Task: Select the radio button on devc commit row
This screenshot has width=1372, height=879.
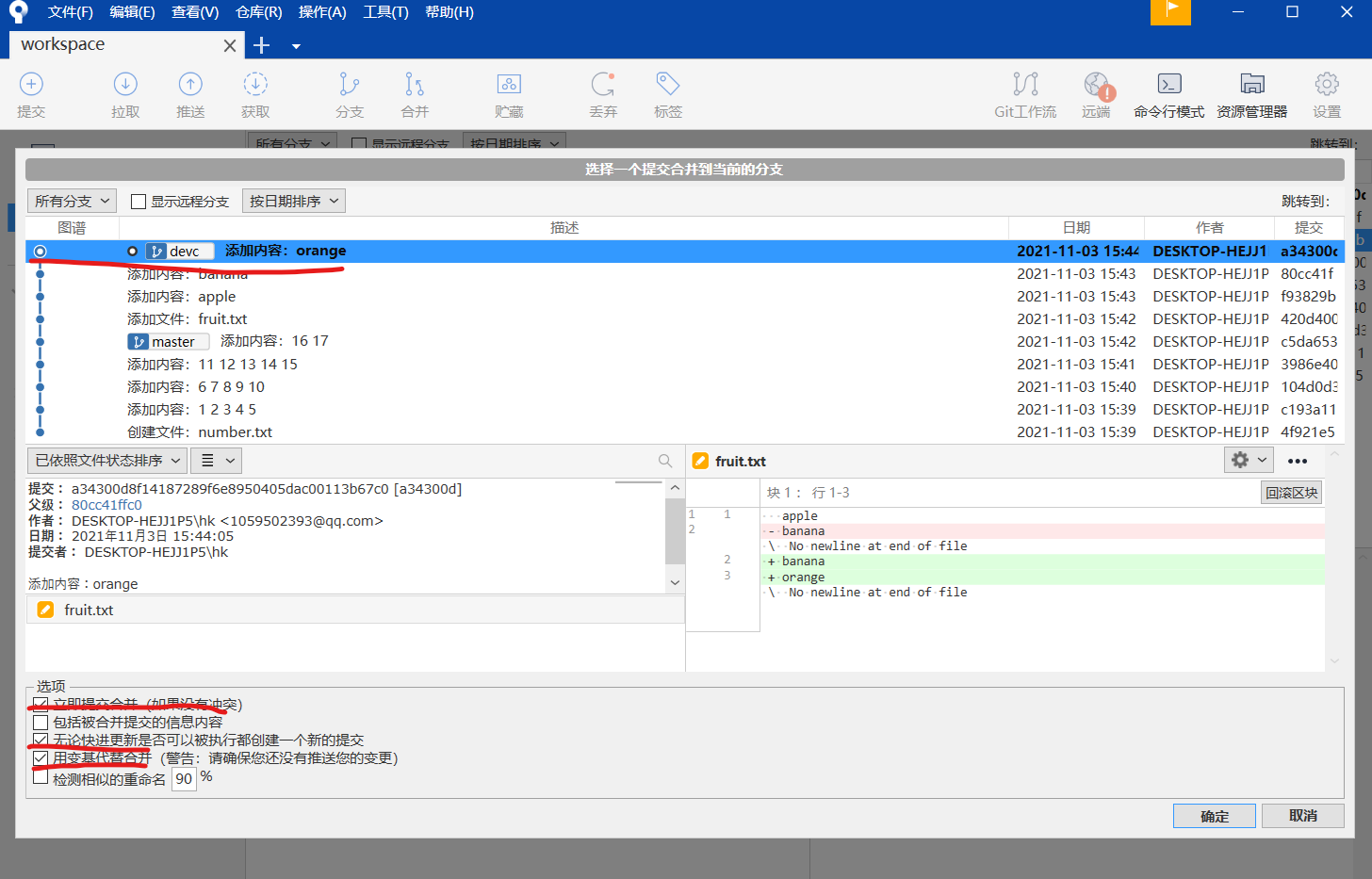Action: 40,252
